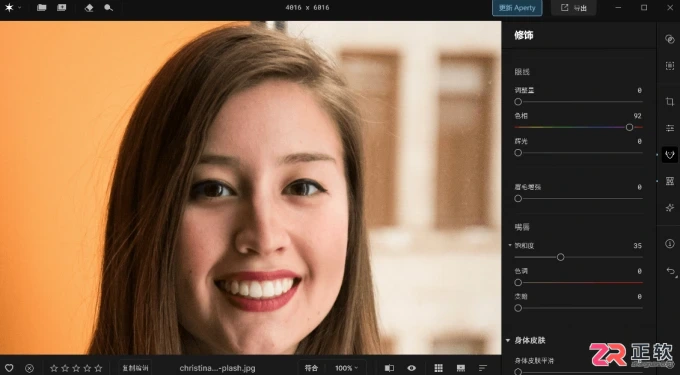The height and width of the screenshot is (375, 680).
Task: Click the 变暗 darken slider handle
Action: click(518, 308)
